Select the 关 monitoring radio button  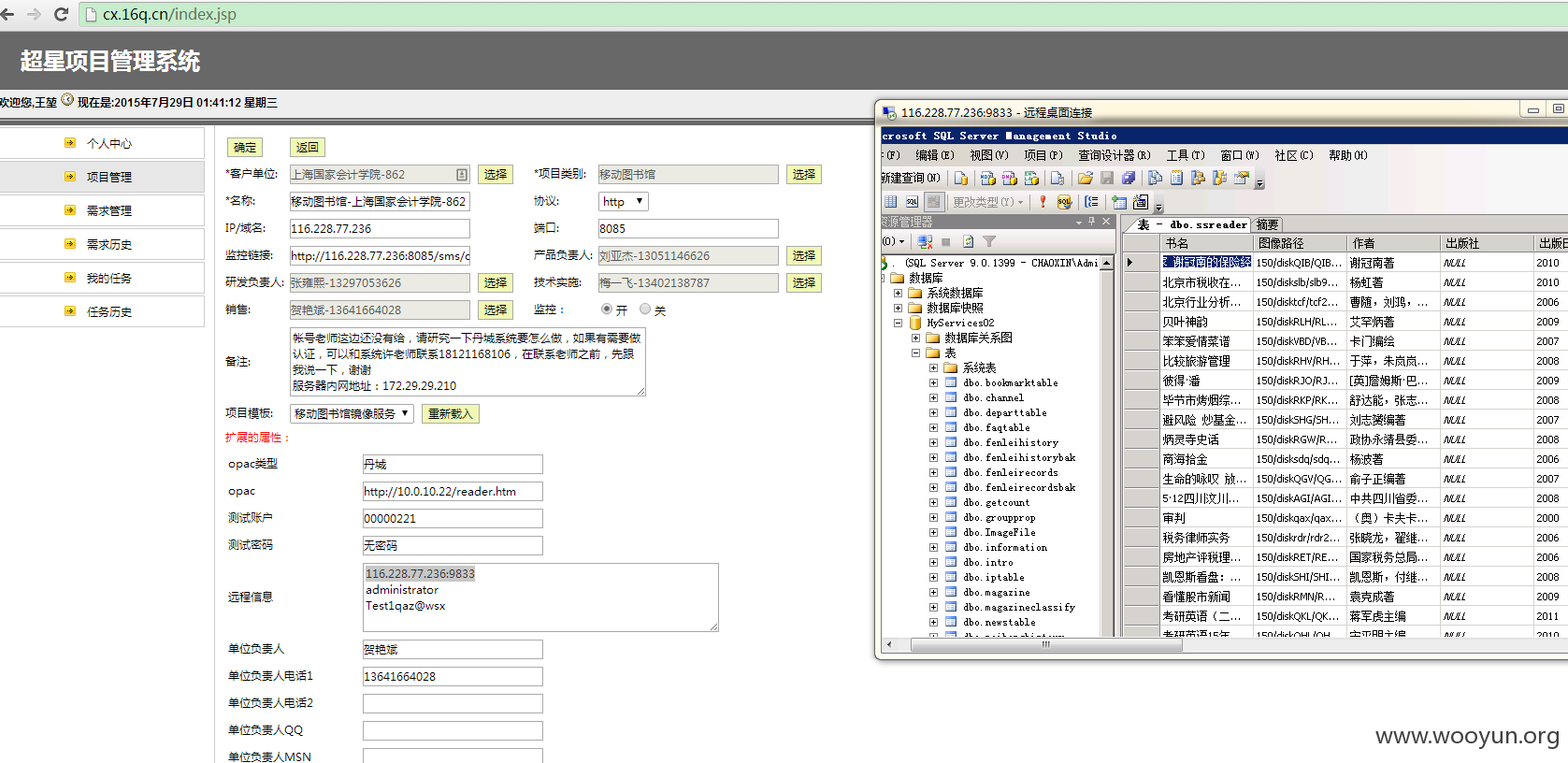click(x=645, y=309)
